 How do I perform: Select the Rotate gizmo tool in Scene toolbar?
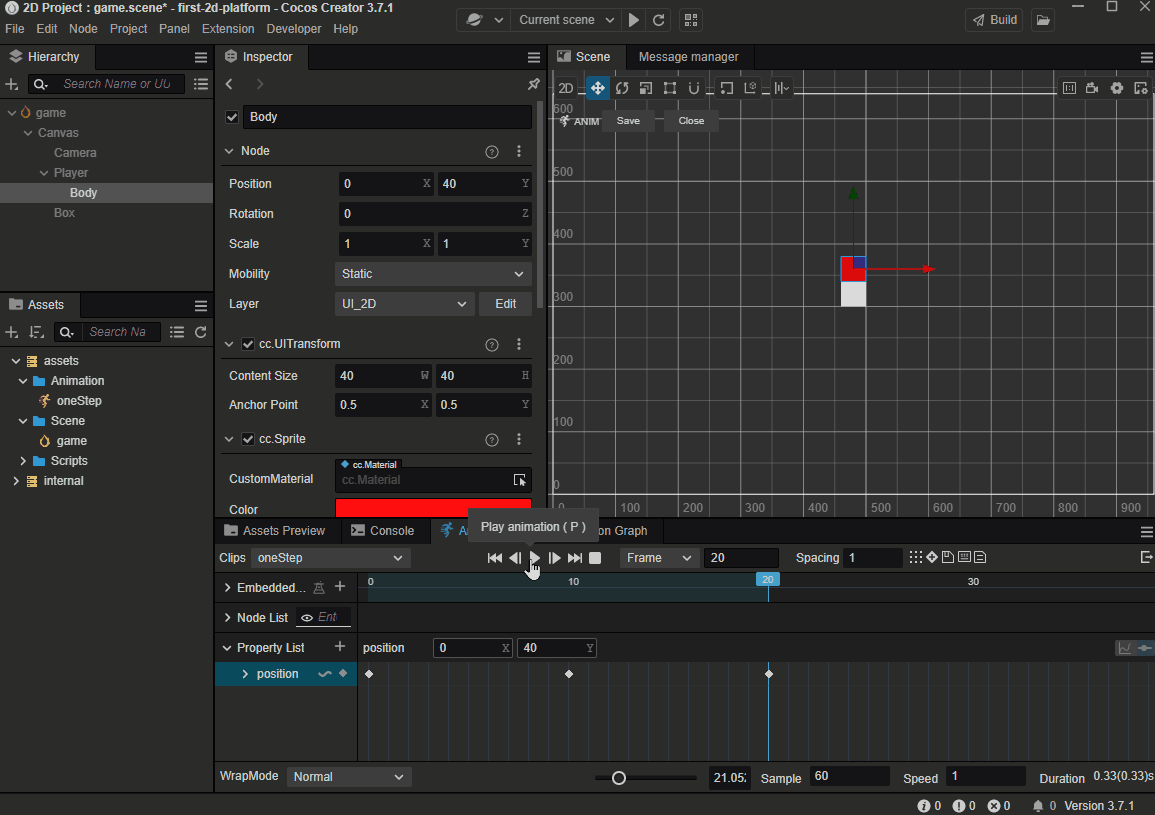coord(622,88)
